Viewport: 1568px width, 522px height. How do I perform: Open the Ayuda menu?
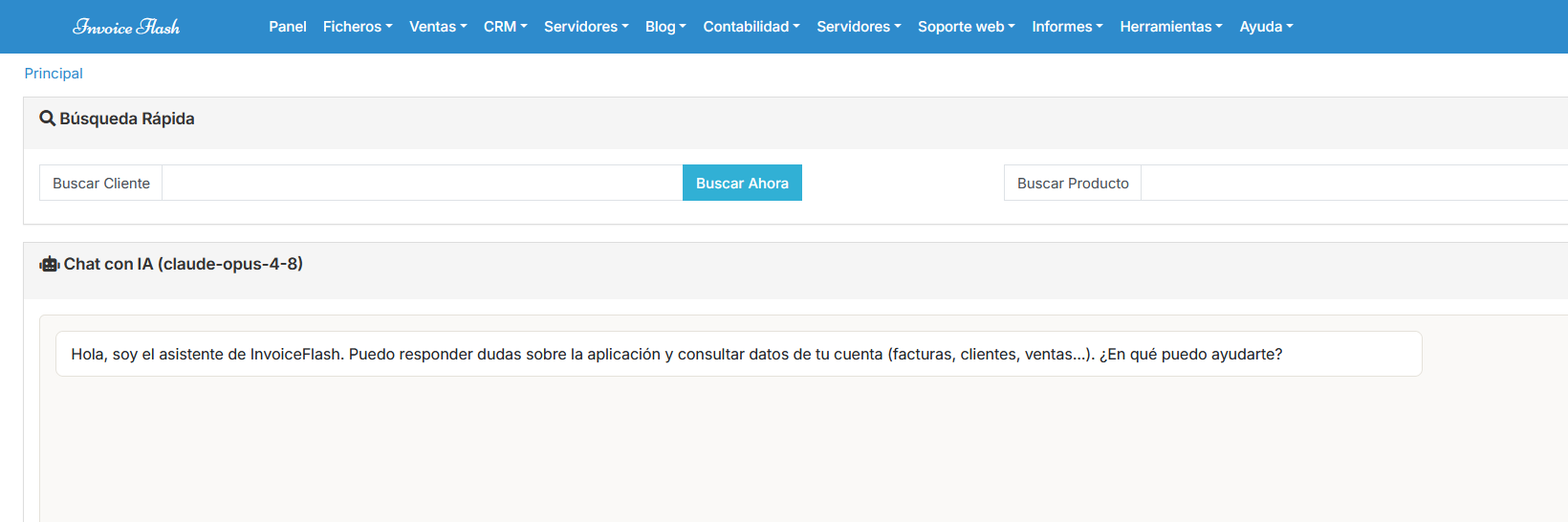1266,27
